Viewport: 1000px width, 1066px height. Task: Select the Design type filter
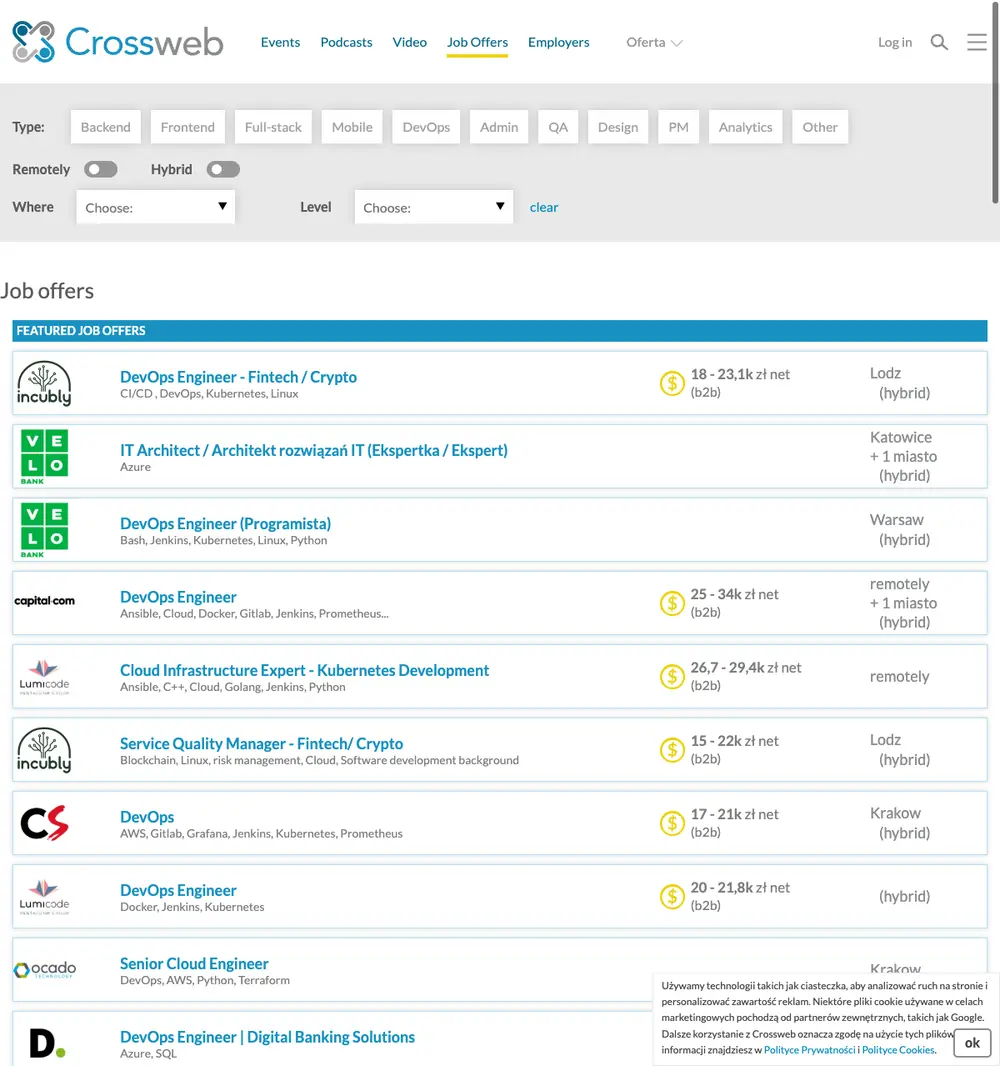click(618, 127)
